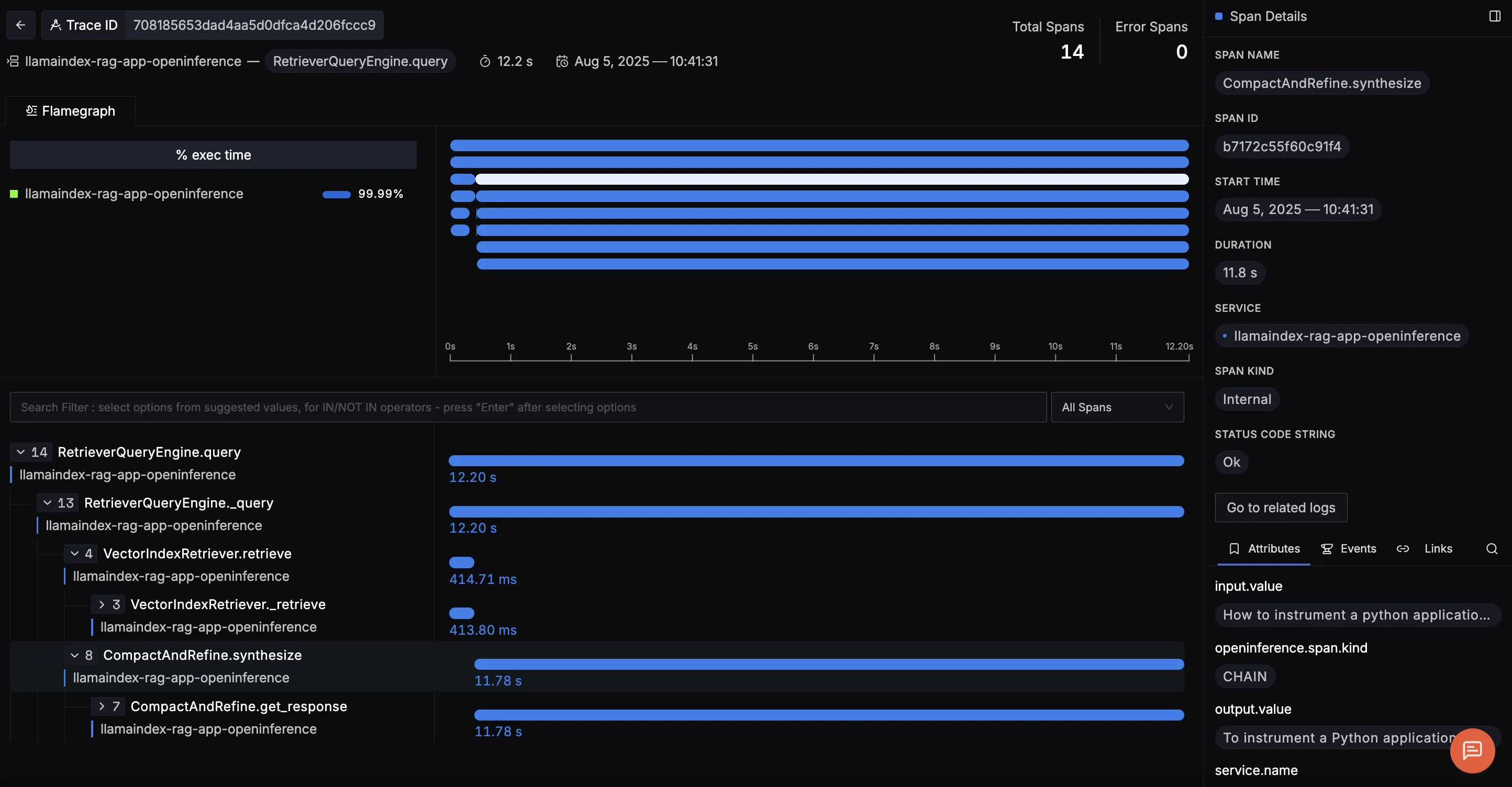Open the All Spans dropdown
Viewport: 1512px width, 787px height.
[1117, 407]
